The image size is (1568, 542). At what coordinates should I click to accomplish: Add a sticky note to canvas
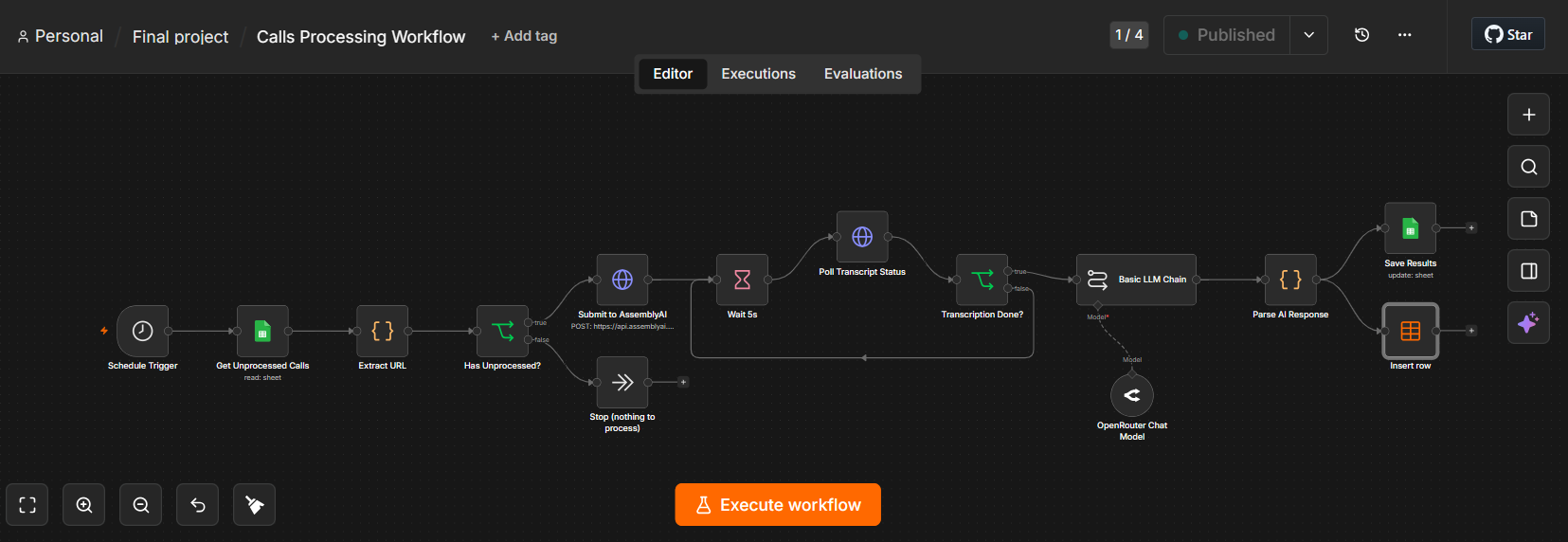[x=1528, y=219]
